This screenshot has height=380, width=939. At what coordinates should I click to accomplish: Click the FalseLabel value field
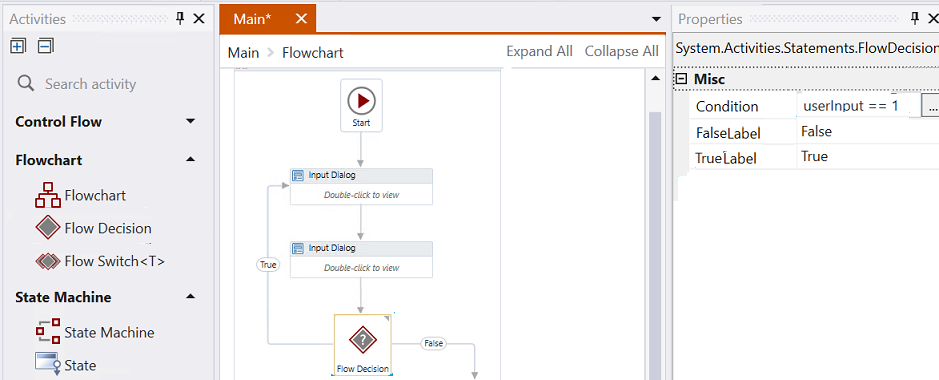(x=868, y=132)
